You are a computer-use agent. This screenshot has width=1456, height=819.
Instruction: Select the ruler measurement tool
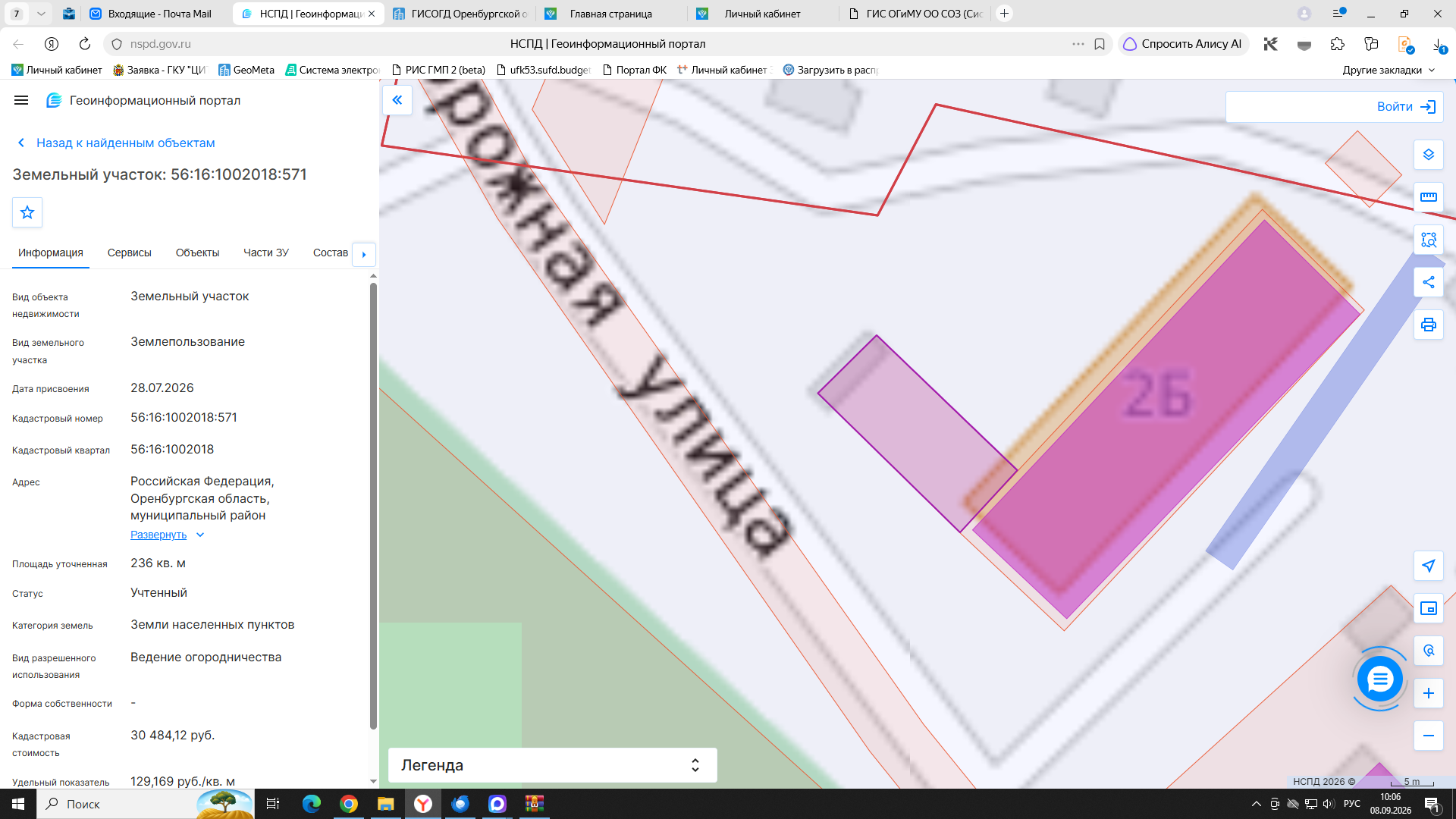[x=1428, y=197]
